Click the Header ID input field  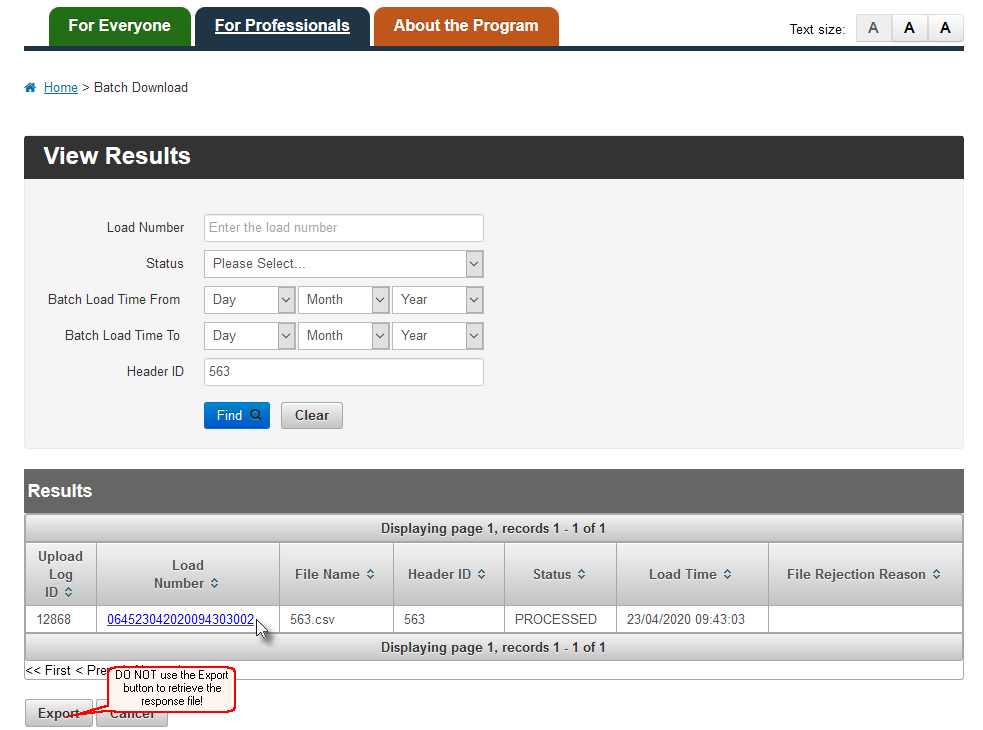[344, 372]
